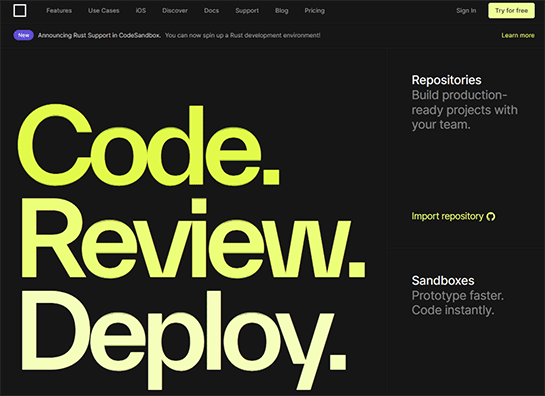Go to the iOS page
The height and width of the screenshot is (396, 545).
point(141,10)
